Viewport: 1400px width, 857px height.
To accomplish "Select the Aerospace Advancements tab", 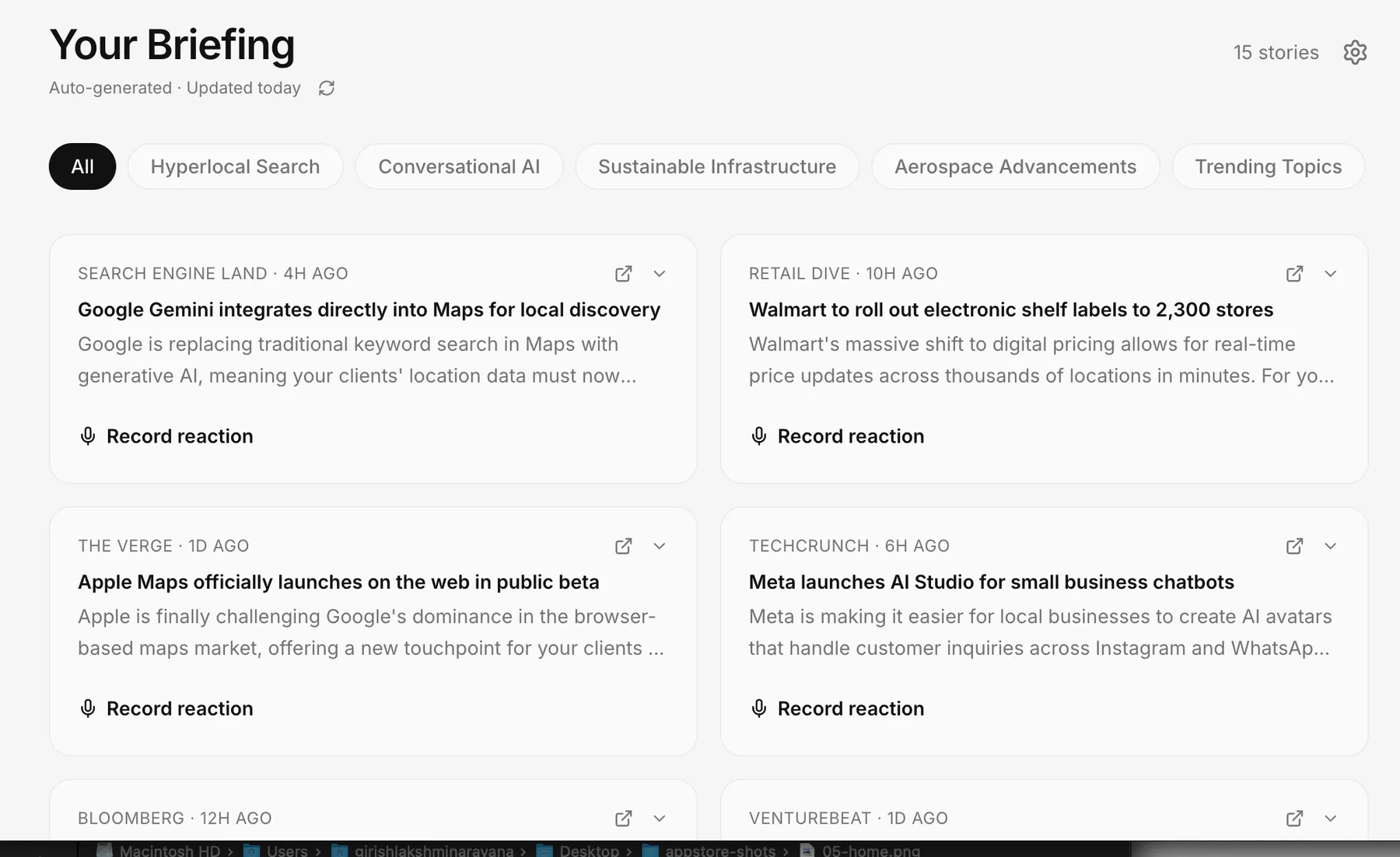I will [1015, 166].
